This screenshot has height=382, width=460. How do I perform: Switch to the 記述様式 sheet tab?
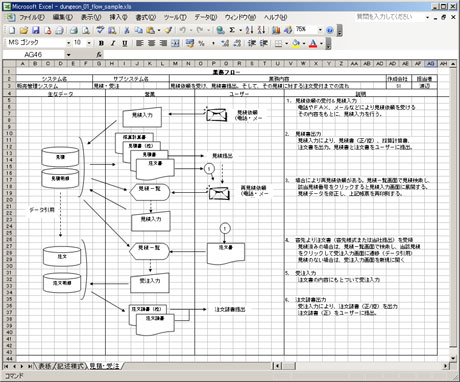(70, 366)
